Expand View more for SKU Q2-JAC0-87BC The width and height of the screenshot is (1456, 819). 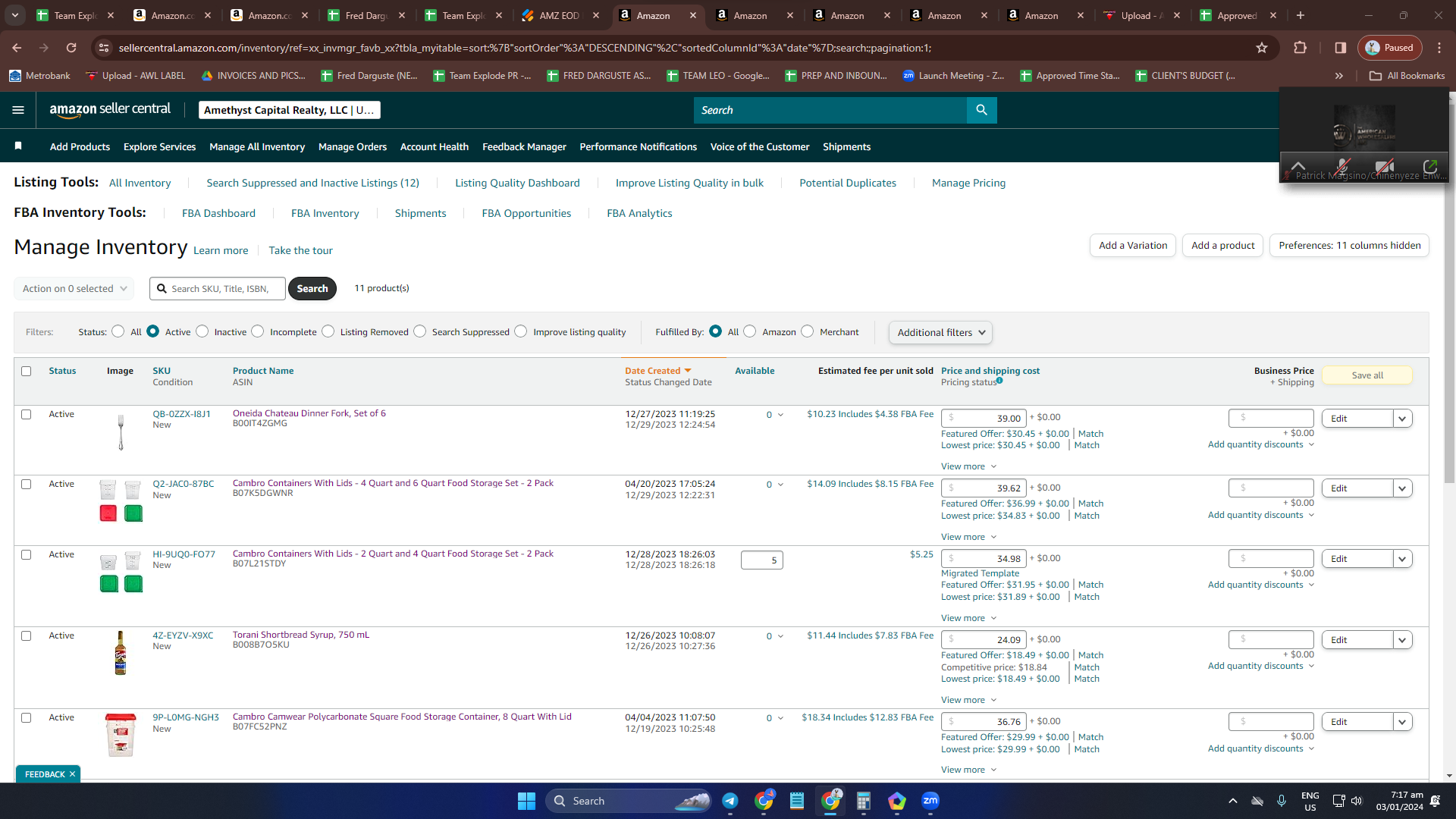(968, 537)
